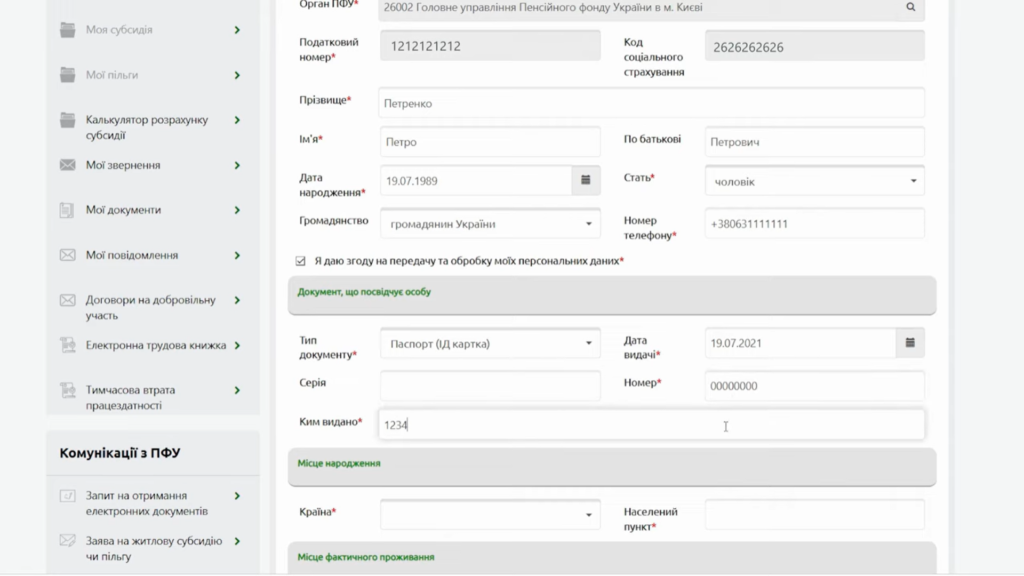Open Калькулятор розрахунку субсидії menu item
The height and width of the screenshot is (576, 1024).
[146, 127]
